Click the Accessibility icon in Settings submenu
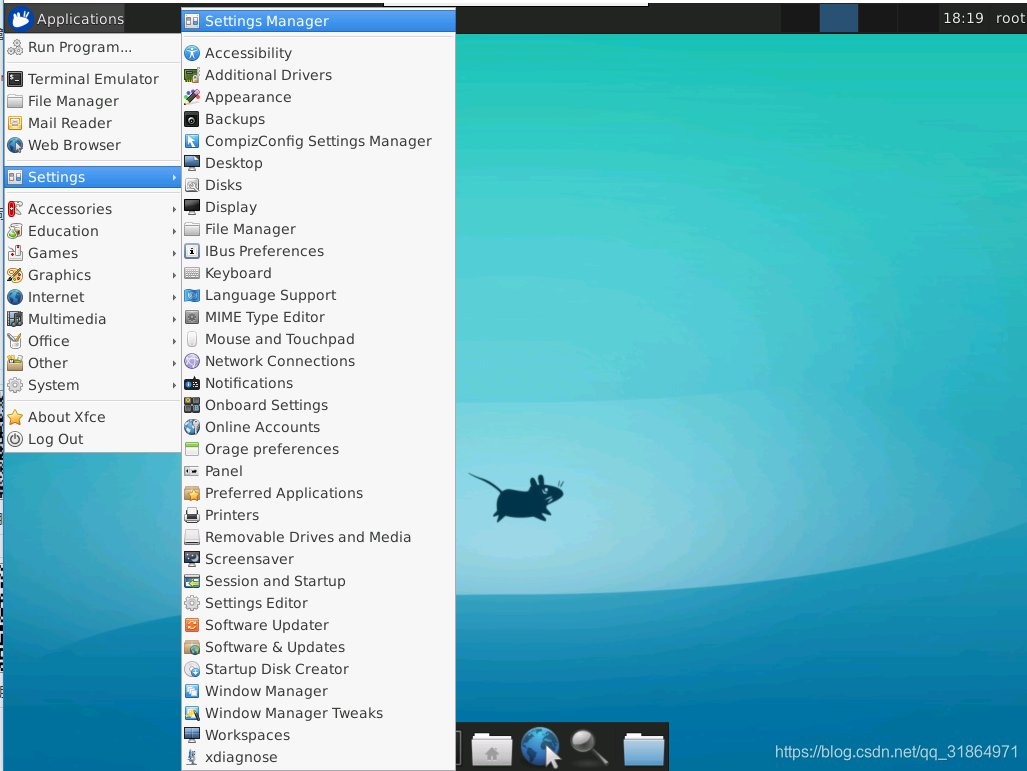Screen dimensions: 1027x771 [x=192, y=53]
